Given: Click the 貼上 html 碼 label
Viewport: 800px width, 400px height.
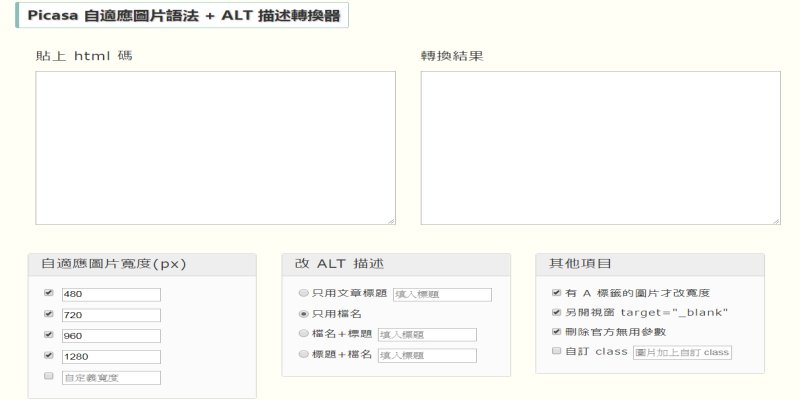Looking at the screenshot, I should pyautogui.click(x=84, y=56).
